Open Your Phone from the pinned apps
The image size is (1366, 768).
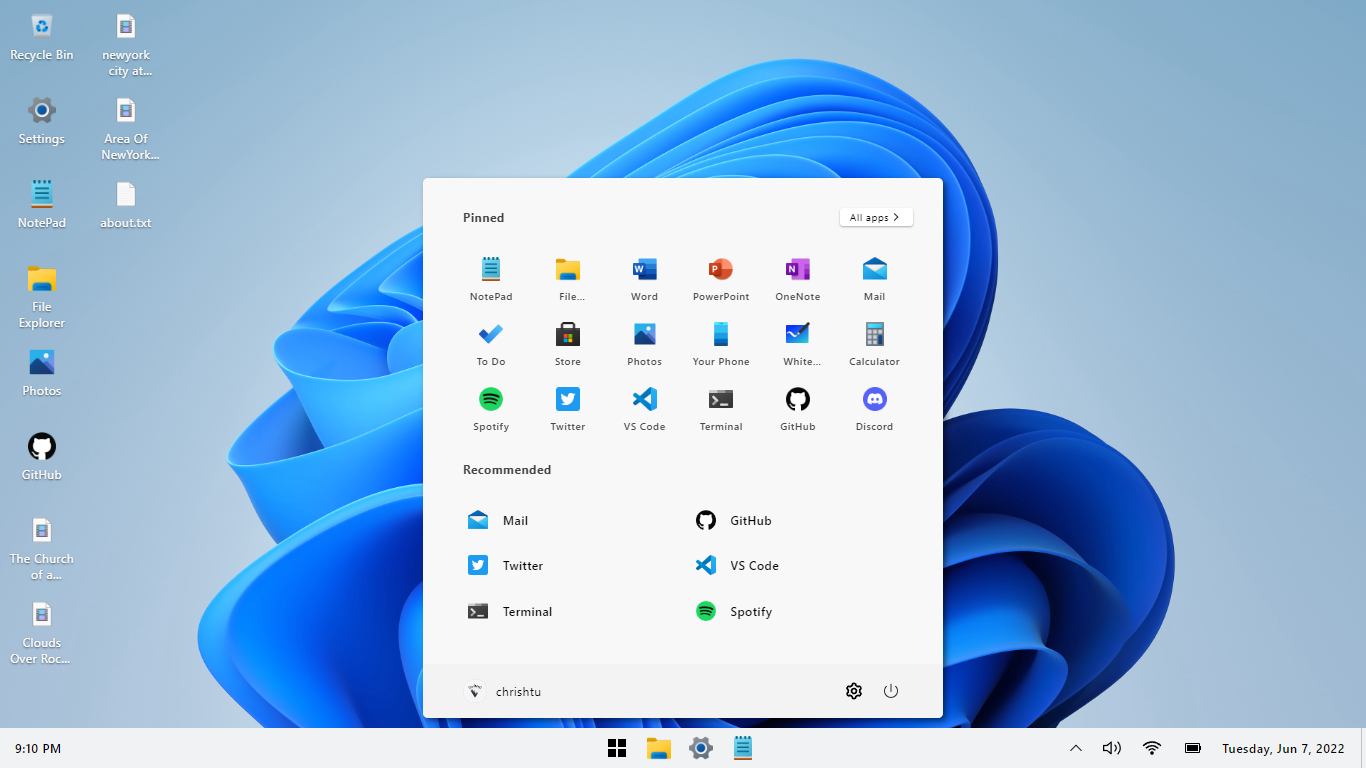(720, 344)
